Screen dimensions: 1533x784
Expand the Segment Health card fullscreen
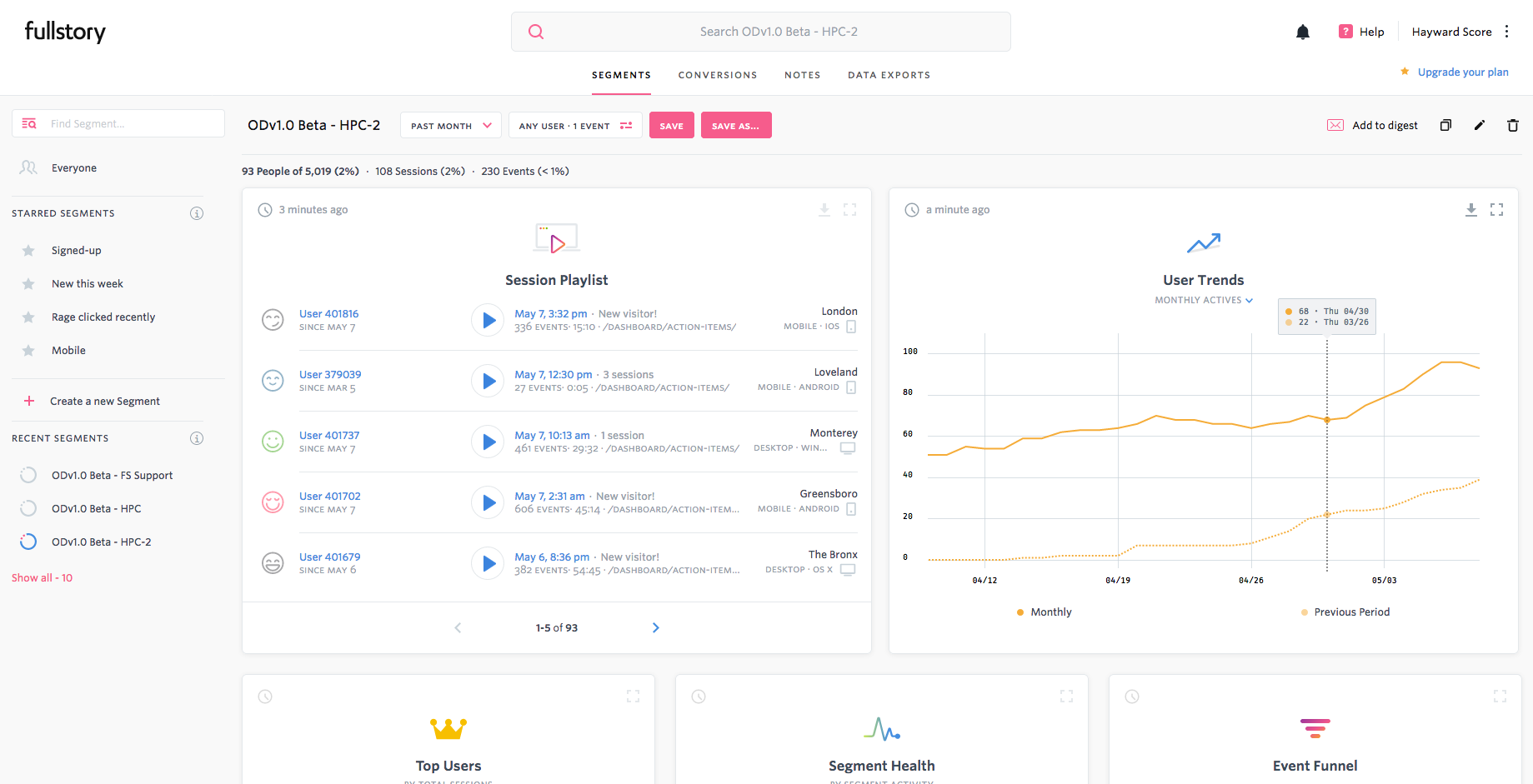(1067, 697)
